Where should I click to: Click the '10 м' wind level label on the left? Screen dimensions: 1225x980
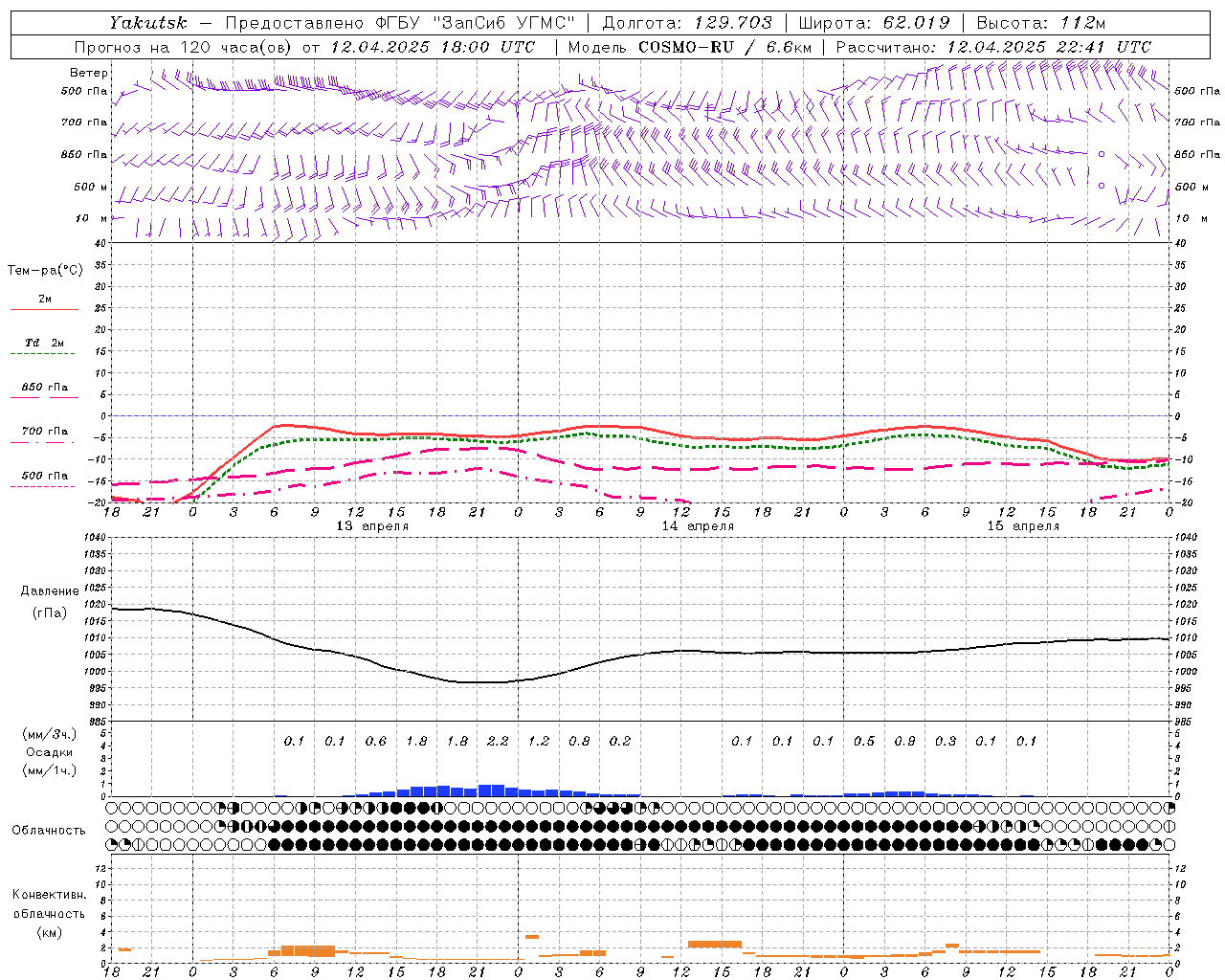click(93, 218)
